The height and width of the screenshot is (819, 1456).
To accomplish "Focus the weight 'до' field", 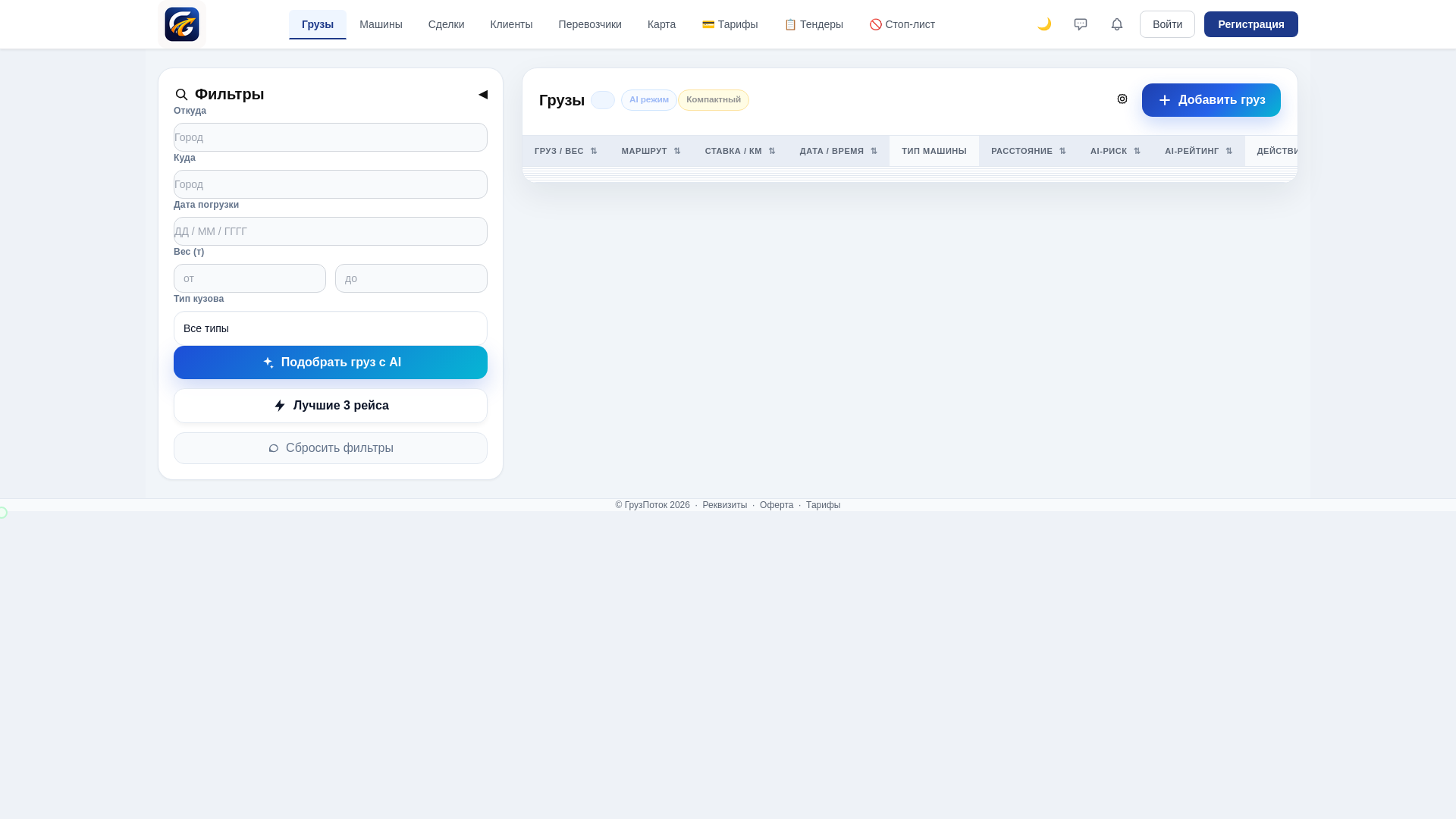I will coord(411,278).
